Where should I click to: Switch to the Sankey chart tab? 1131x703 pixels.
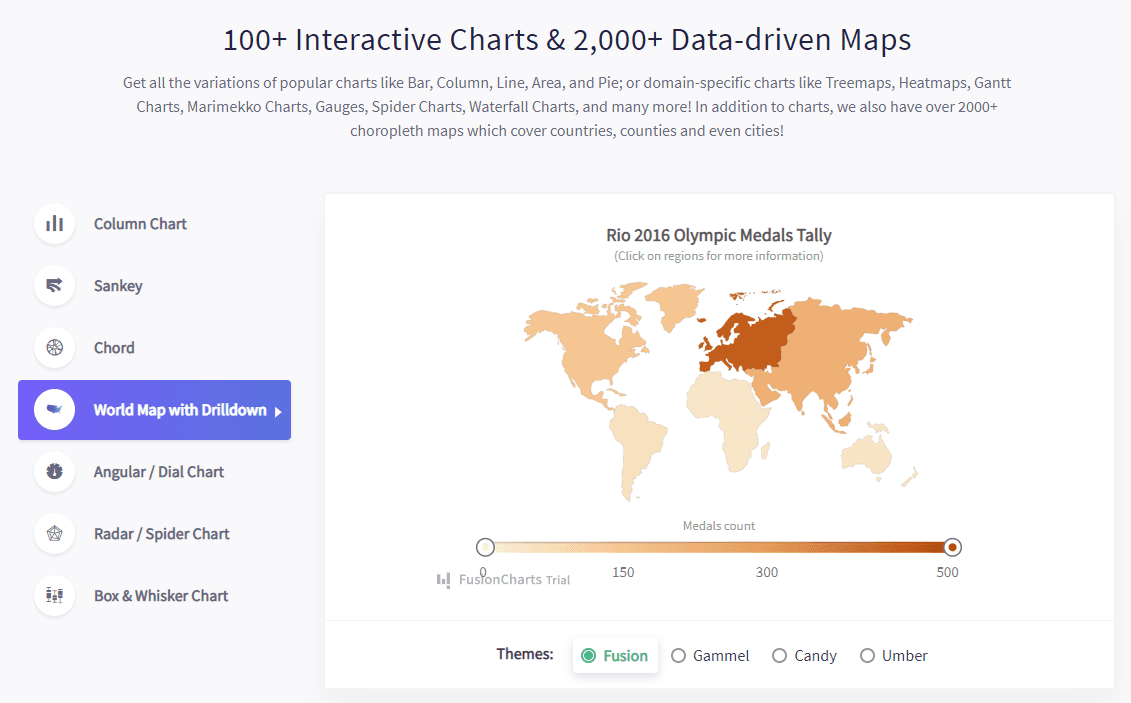(118, 286)
